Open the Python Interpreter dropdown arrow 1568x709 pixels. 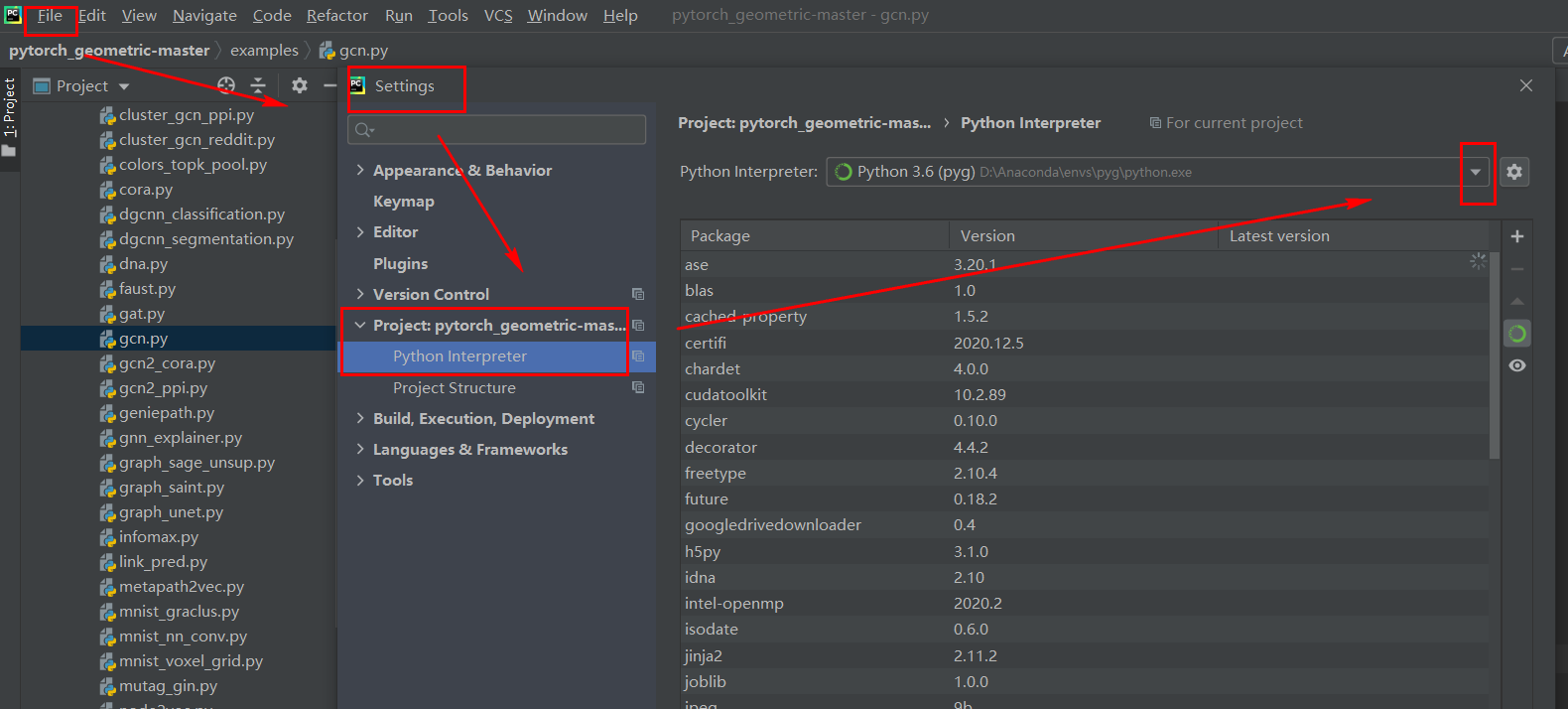coord(1476,172)
